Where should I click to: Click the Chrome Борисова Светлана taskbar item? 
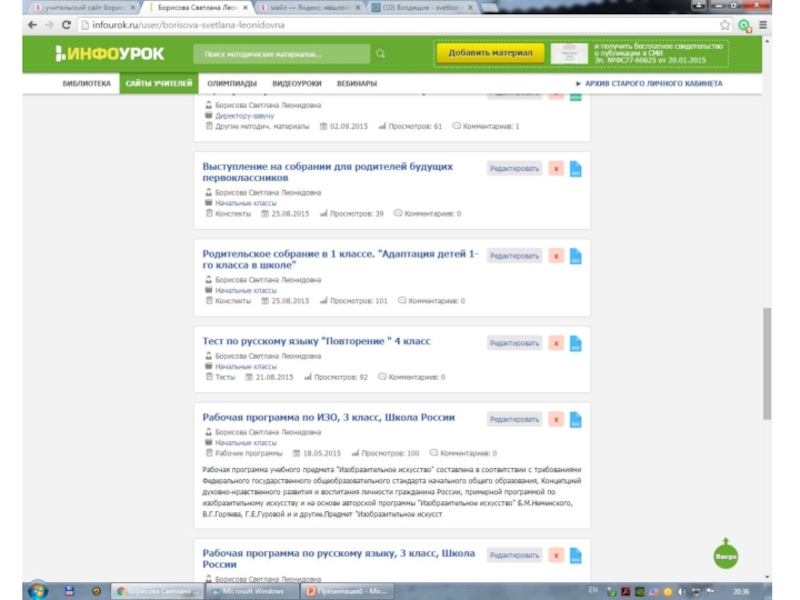(158, 591)
